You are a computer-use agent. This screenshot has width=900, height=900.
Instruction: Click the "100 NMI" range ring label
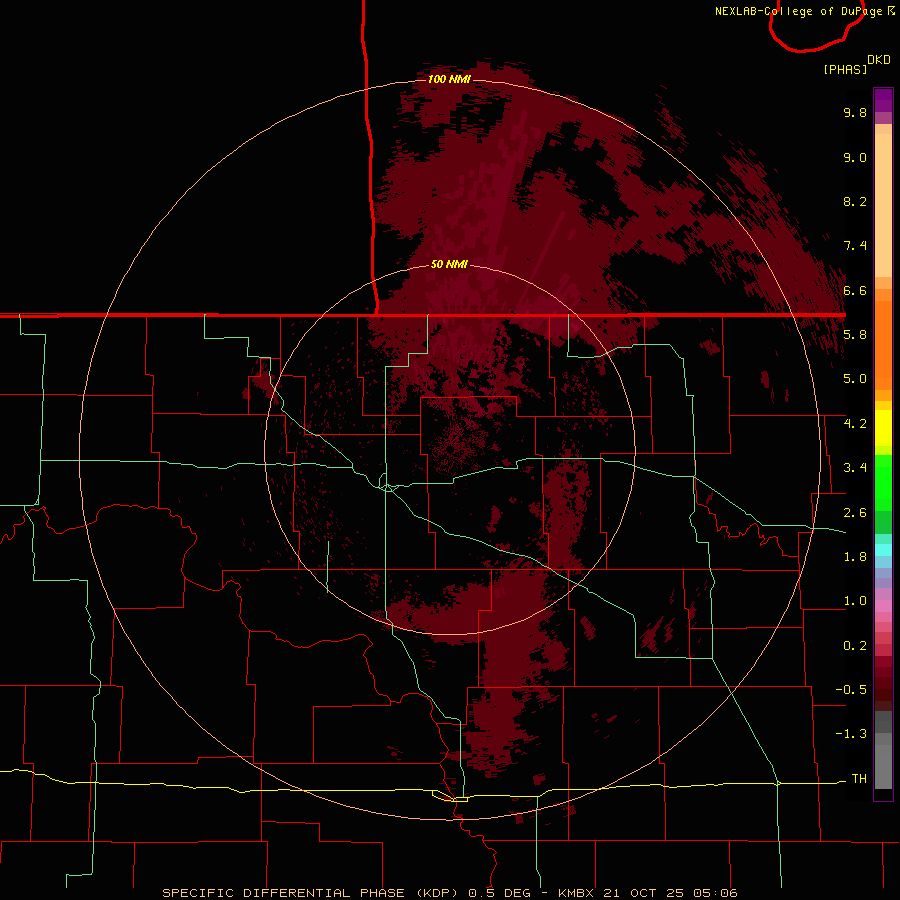pos(449,79)
